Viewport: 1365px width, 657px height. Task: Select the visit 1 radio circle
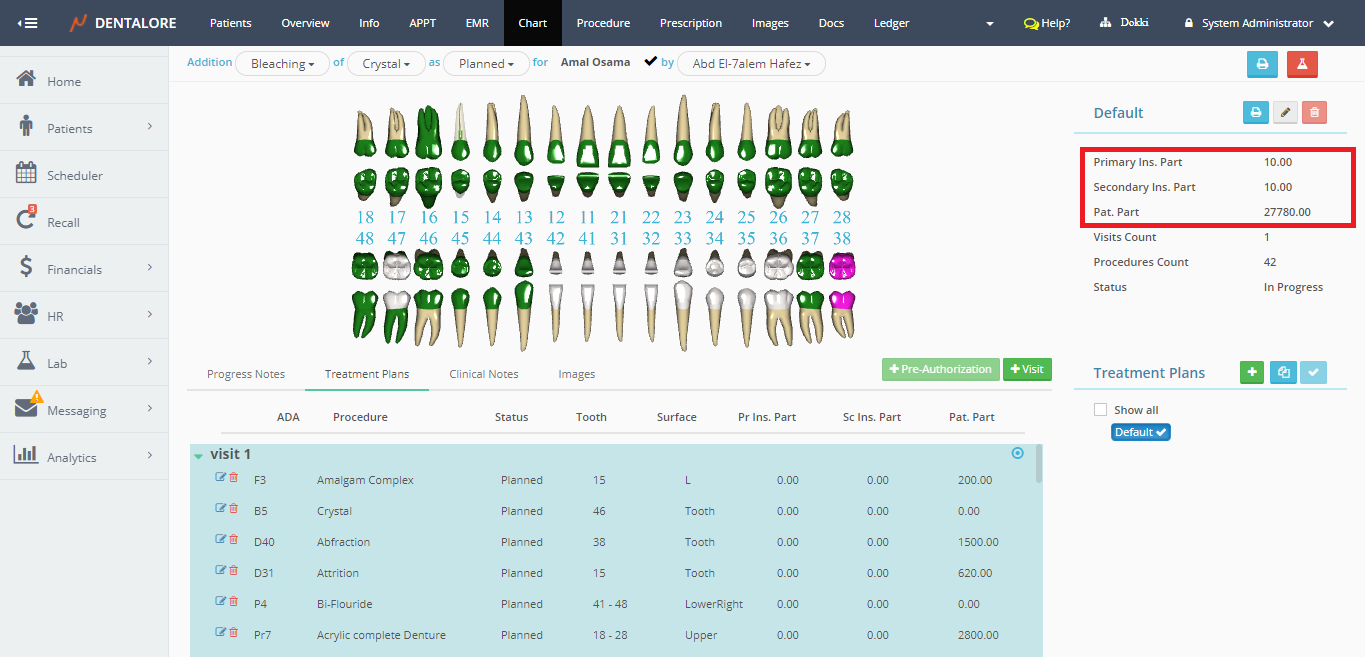(x=1018, y=454)
